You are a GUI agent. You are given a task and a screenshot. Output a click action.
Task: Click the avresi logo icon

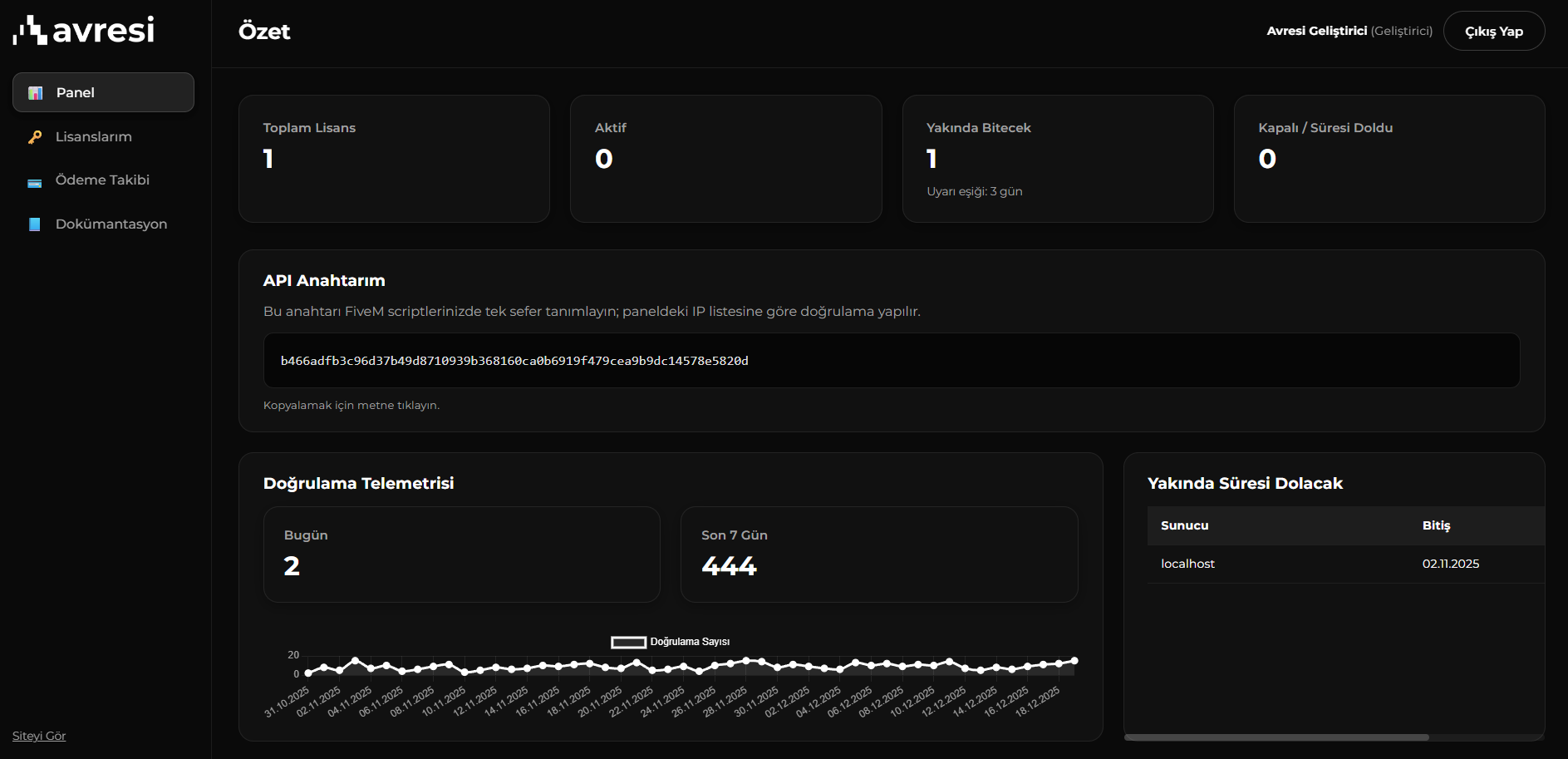pos(30,30)
